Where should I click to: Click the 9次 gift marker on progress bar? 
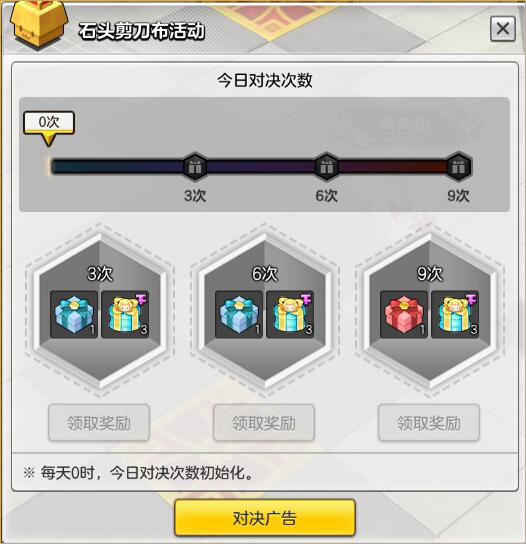[459, 167]
